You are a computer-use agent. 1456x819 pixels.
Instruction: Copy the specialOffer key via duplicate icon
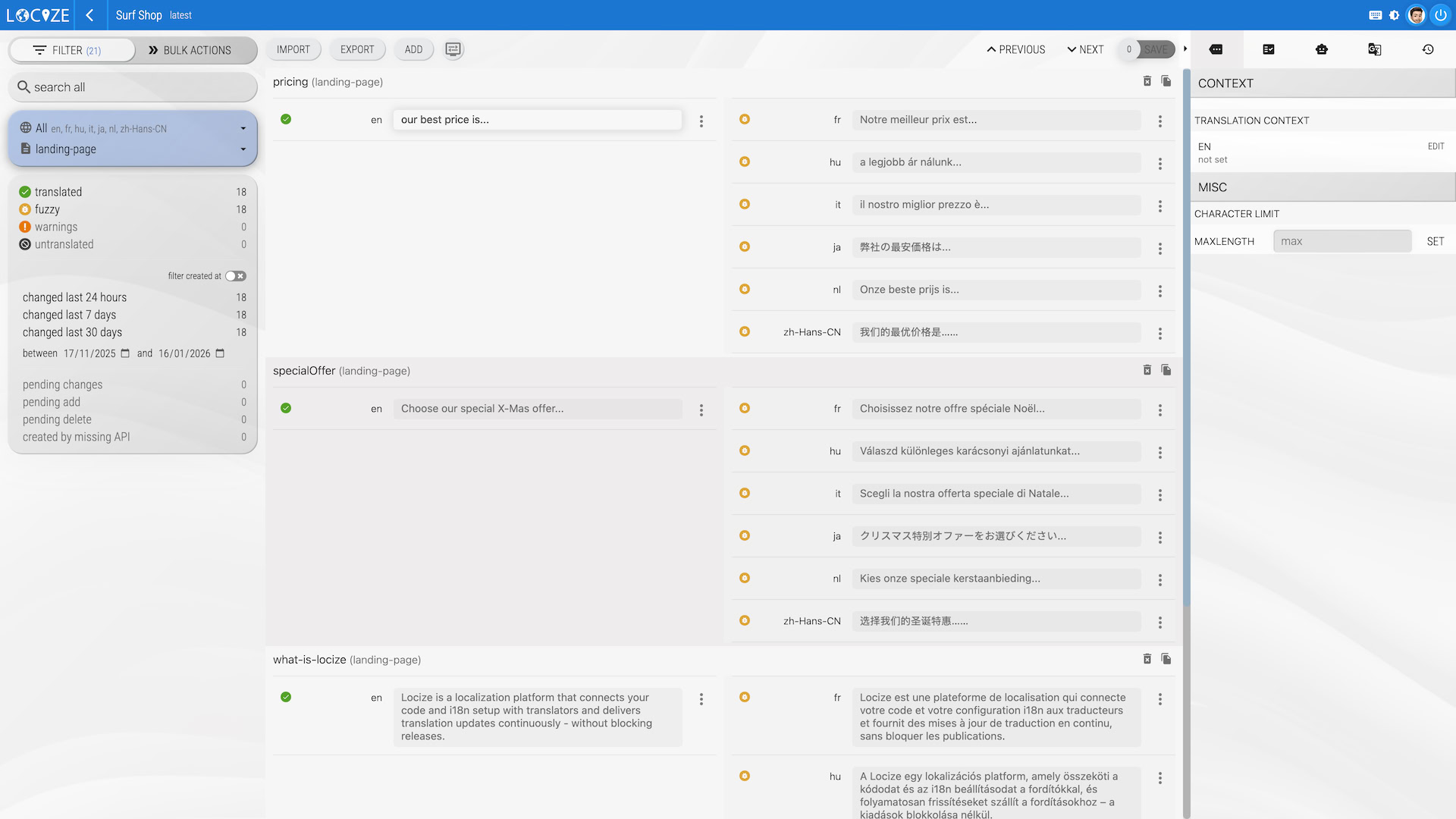tap(1166, 370)
